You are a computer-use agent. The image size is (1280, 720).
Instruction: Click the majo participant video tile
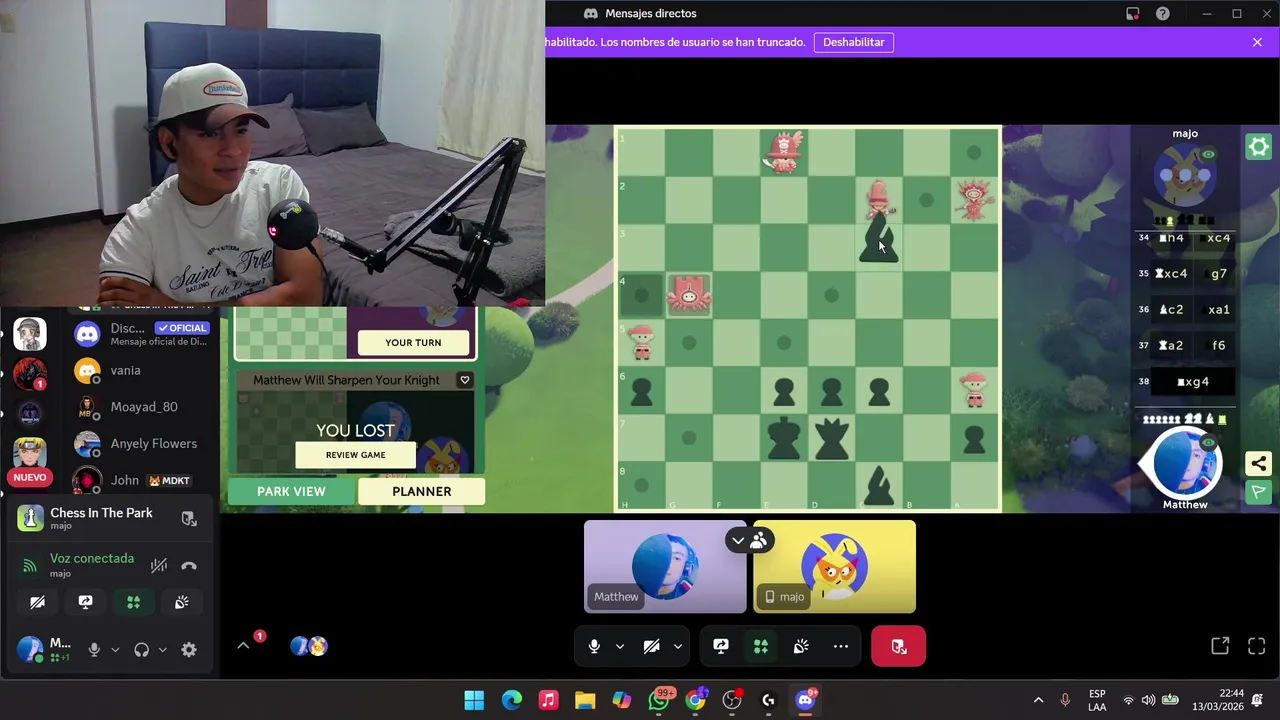(x=834, y=566)
